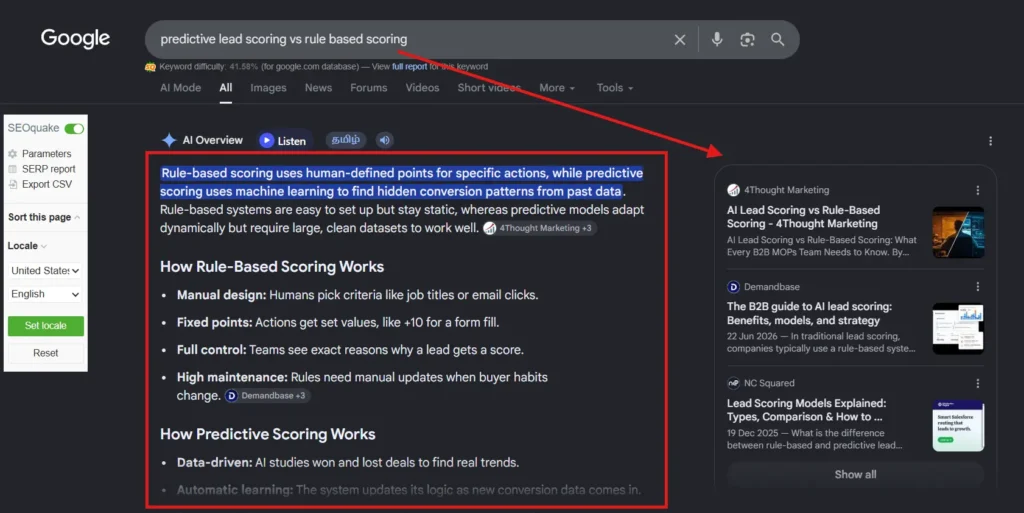1024x513 pixels.
Task: Open The B2B guide to AI lead scoring link
Action: tap(809, 313)
